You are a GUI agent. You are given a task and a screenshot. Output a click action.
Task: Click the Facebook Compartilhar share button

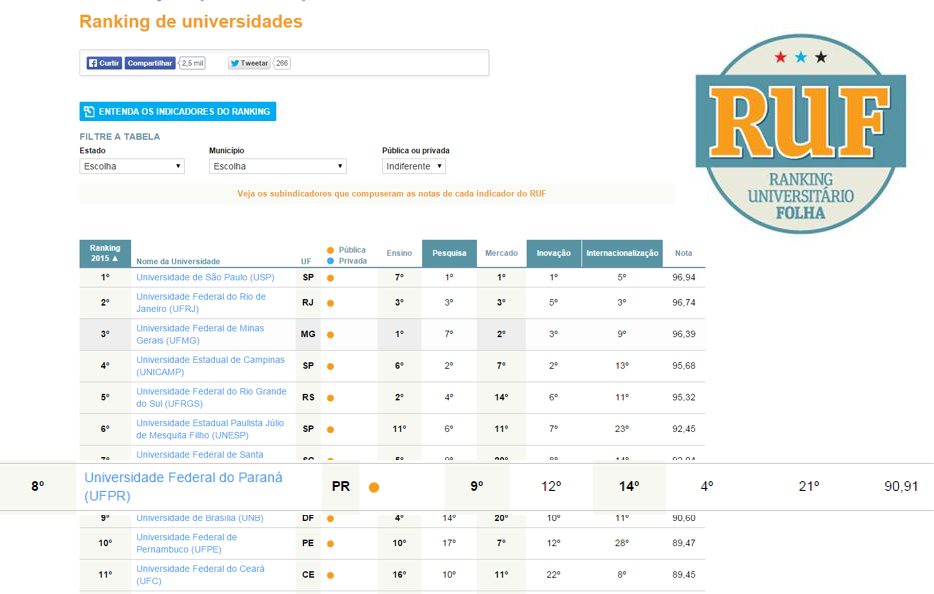(150, 63)
